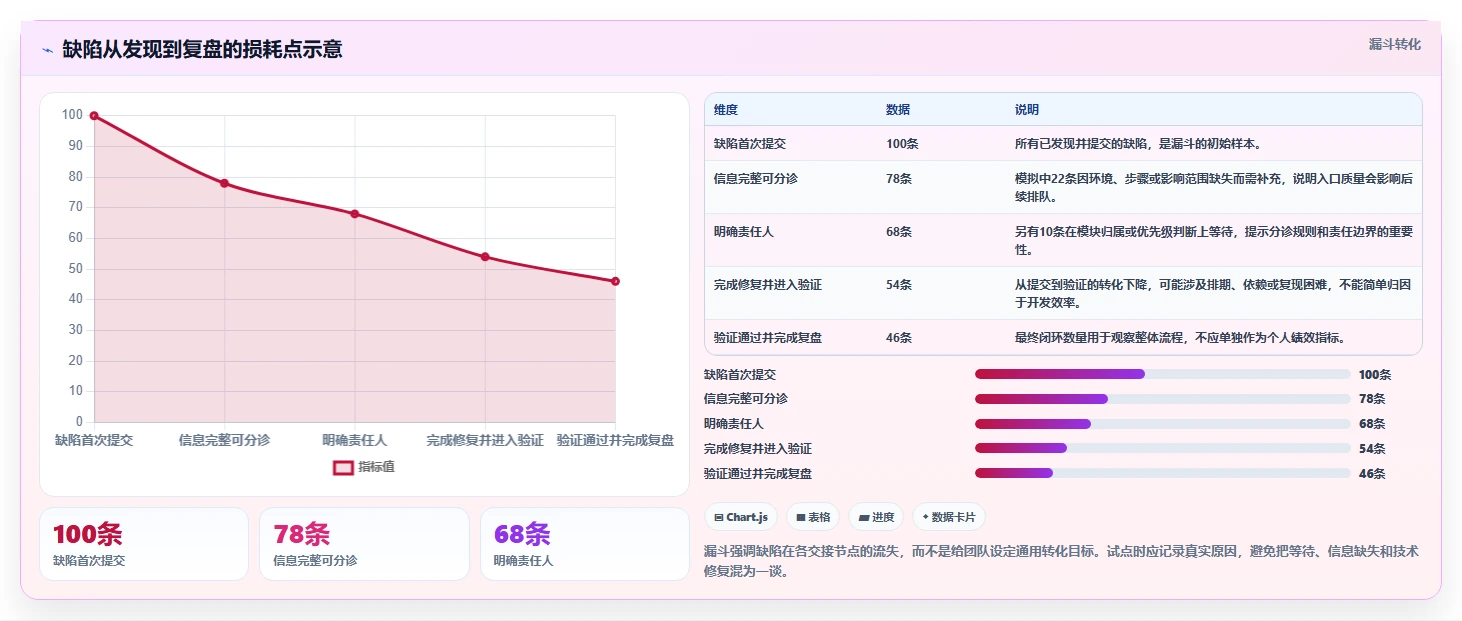Click the table data cell 78条

coord(899,178)
